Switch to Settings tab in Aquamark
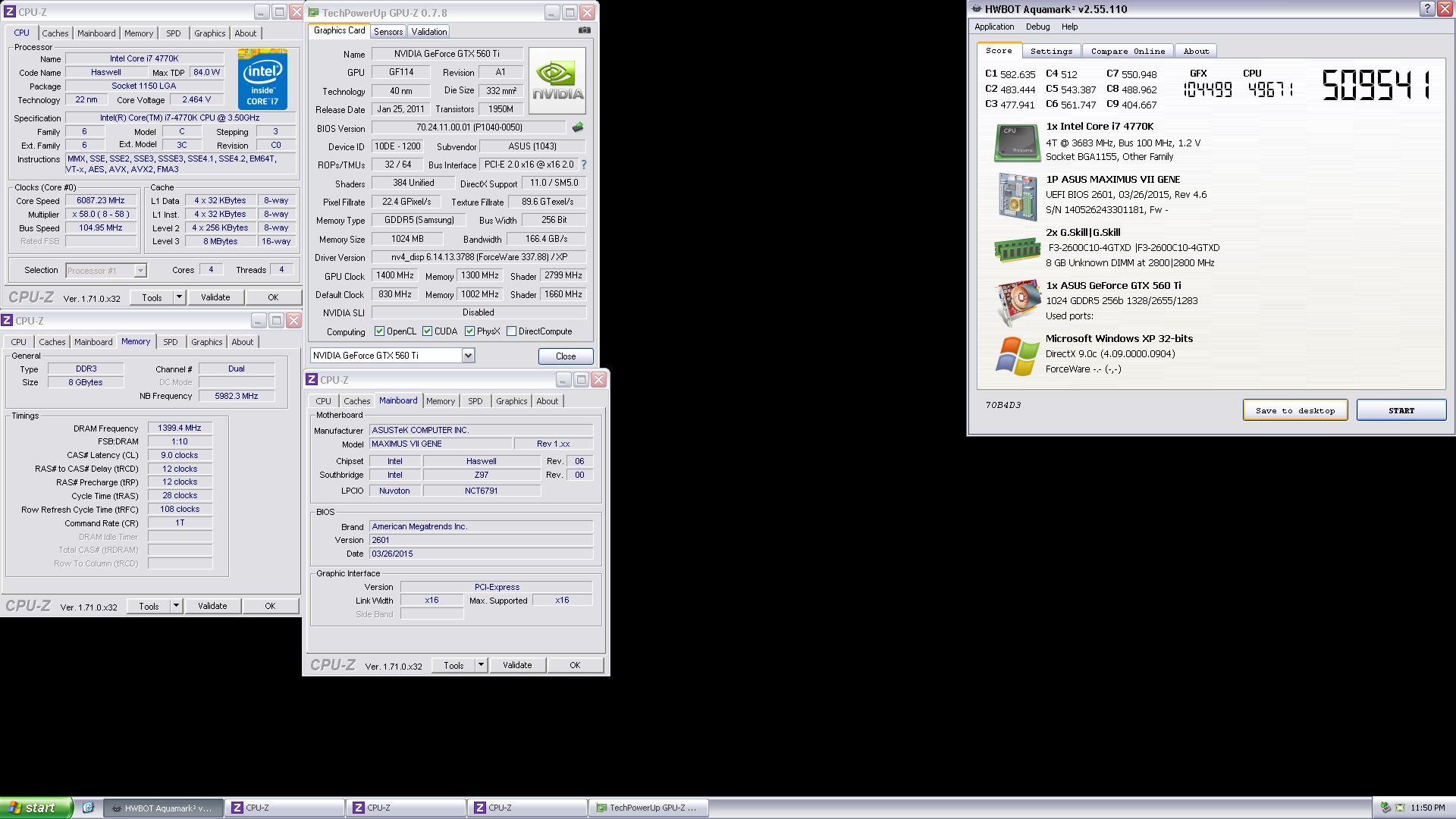 (x=1051, y=52)
